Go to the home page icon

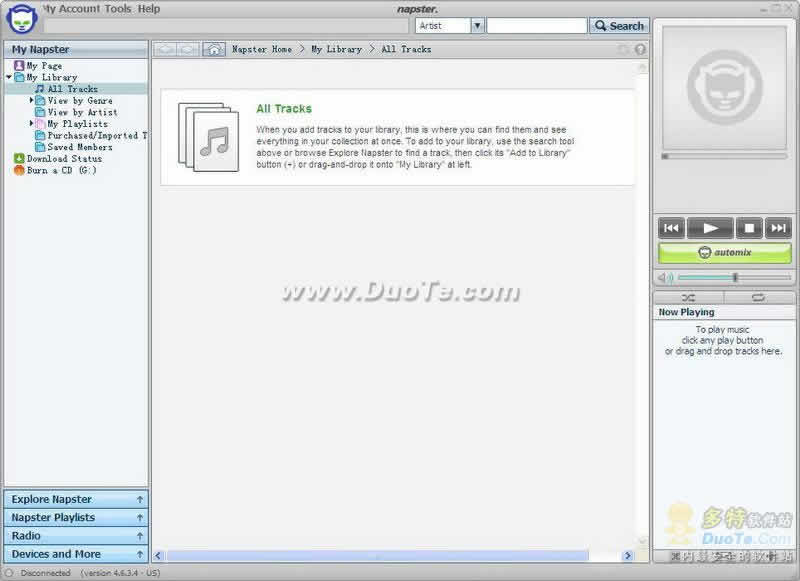[214, 49]
